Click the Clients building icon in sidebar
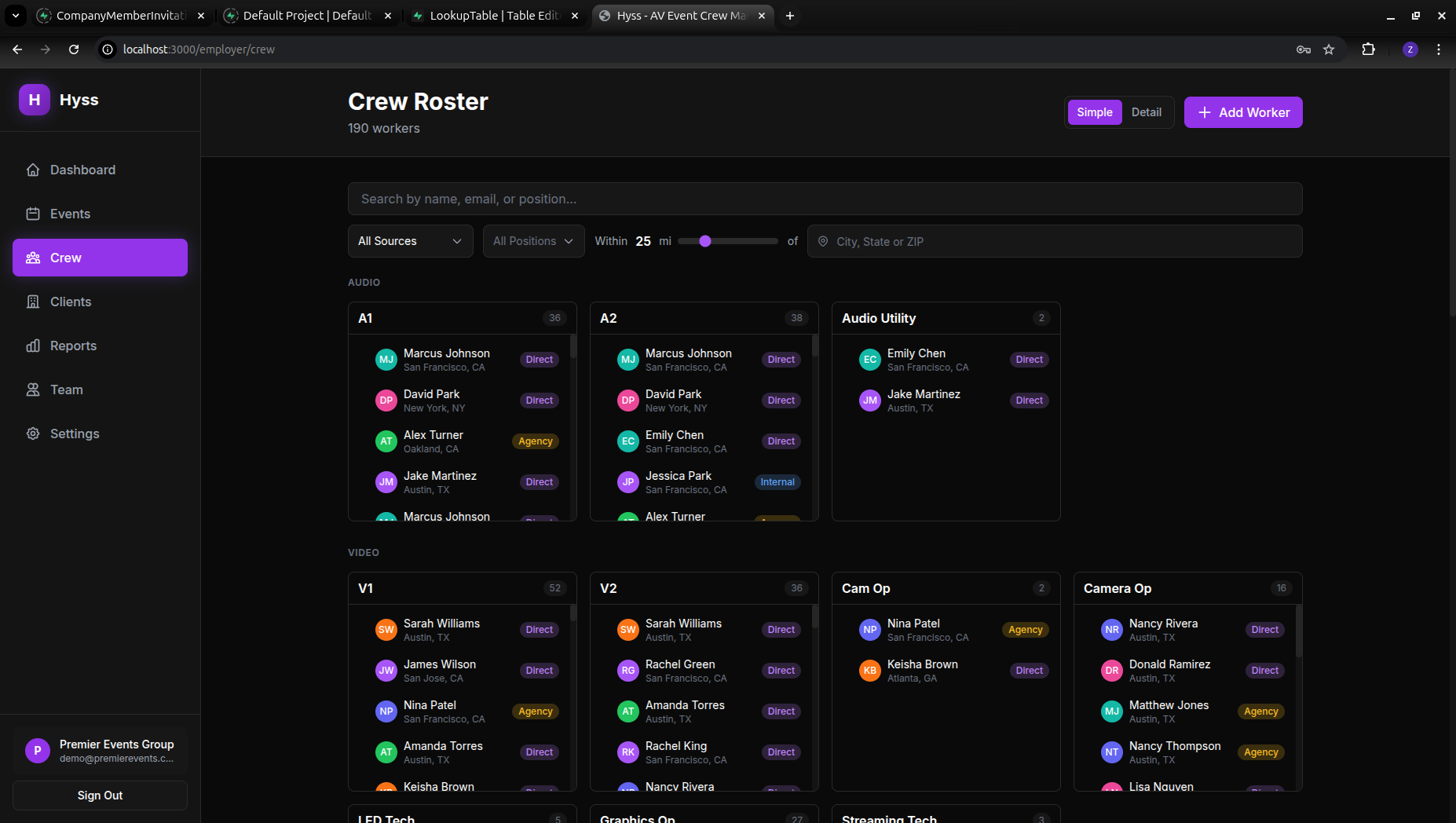 click(x=33, y=302)
